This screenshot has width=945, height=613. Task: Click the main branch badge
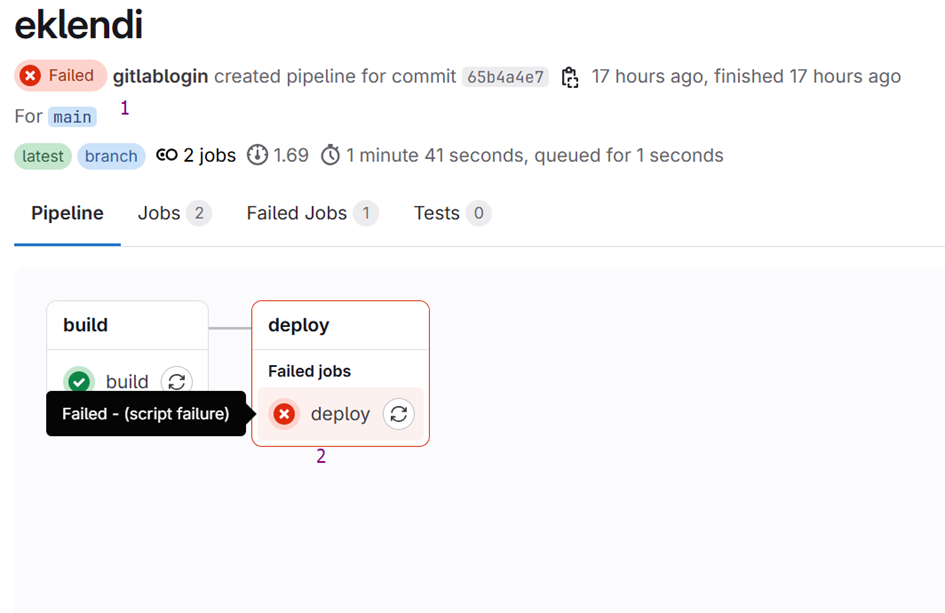pyautogui.click(x=71, y=116)
